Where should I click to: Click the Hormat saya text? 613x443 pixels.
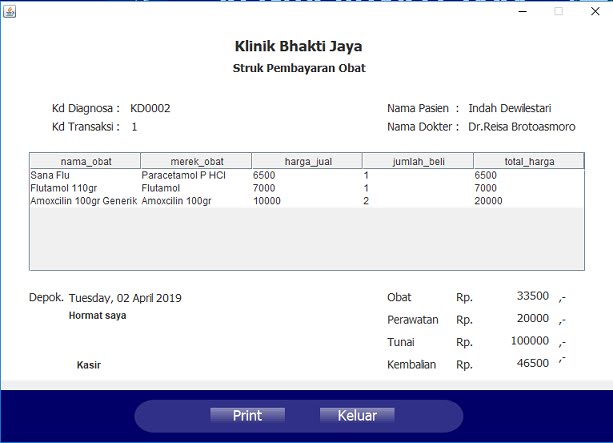tap(97, 316)
